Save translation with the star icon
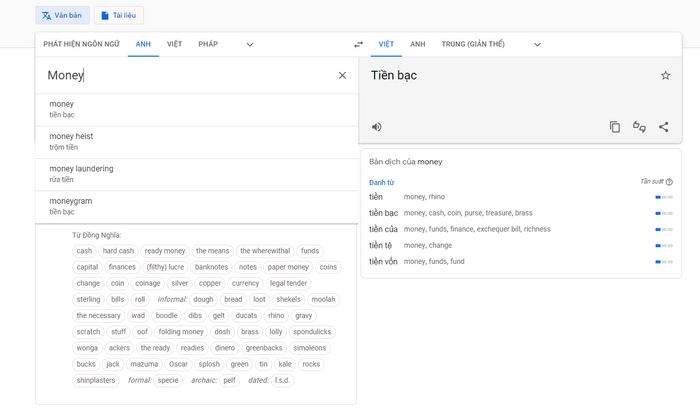The image size is (700, 408). pos(665,75)
